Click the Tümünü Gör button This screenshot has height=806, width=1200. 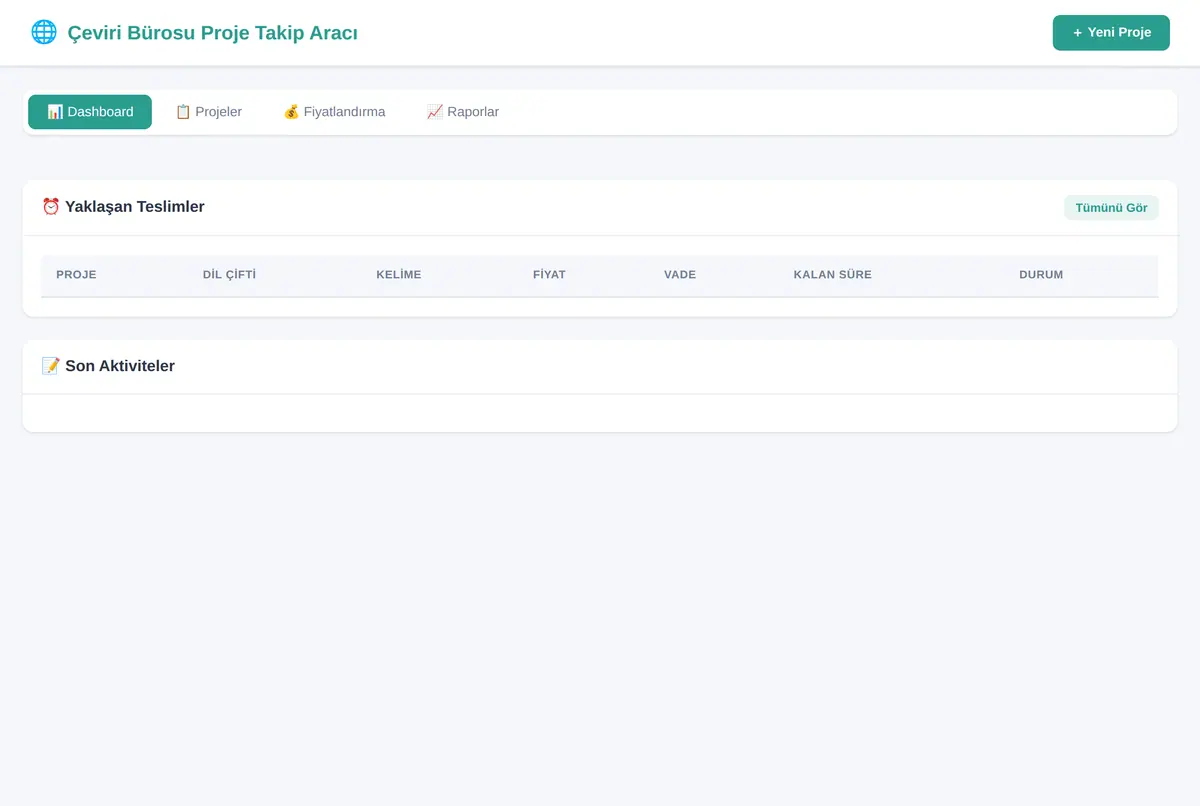[1111, 208]
